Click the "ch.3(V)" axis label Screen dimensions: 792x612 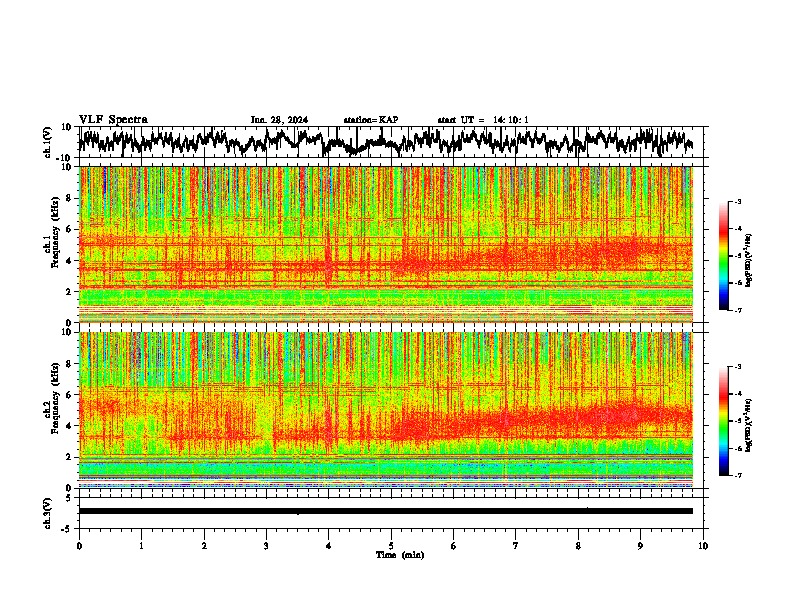48,513
